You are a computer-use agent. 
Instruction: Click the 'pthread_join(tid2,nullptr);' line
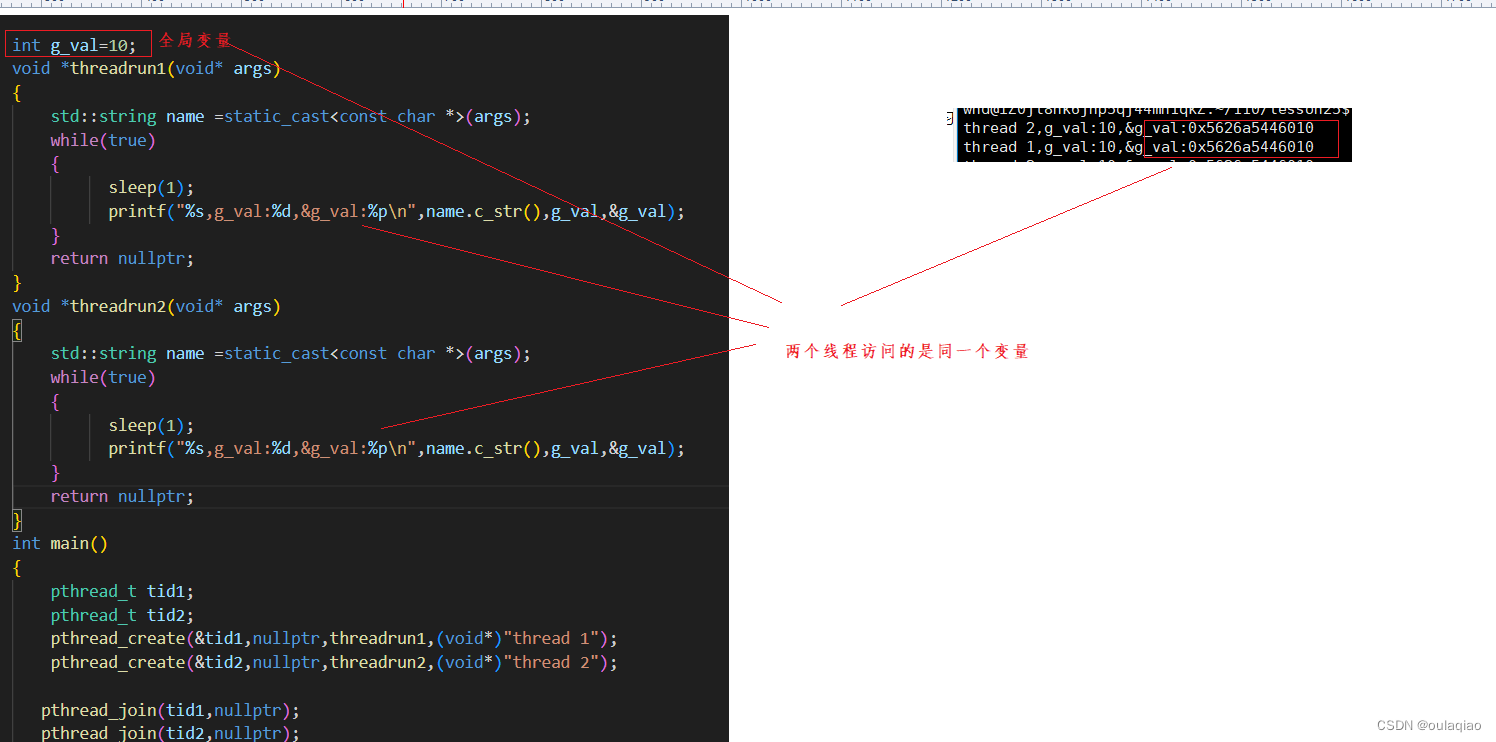pos(170,733)
